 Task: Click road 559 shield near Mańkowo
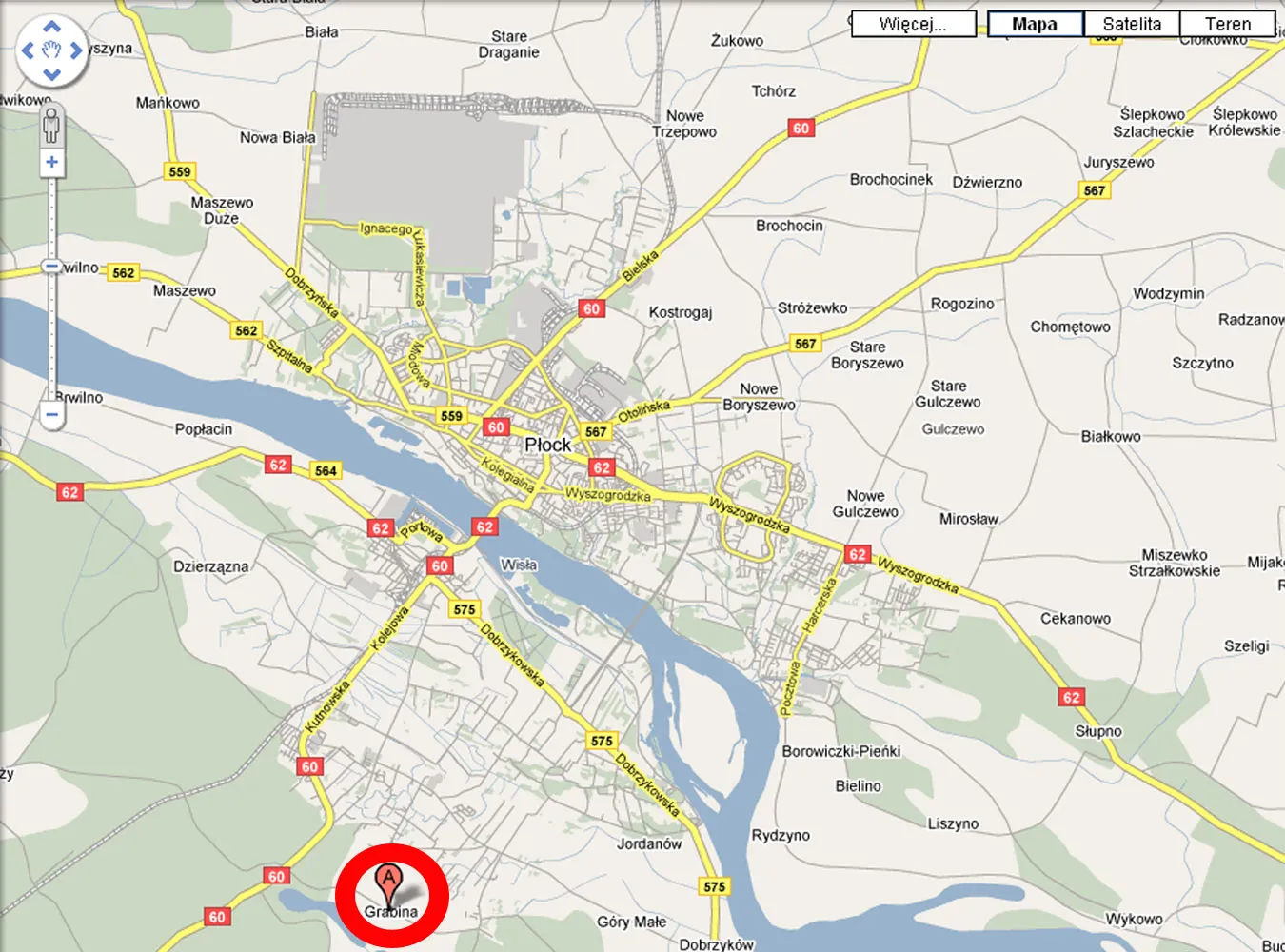tap(180, 171)
